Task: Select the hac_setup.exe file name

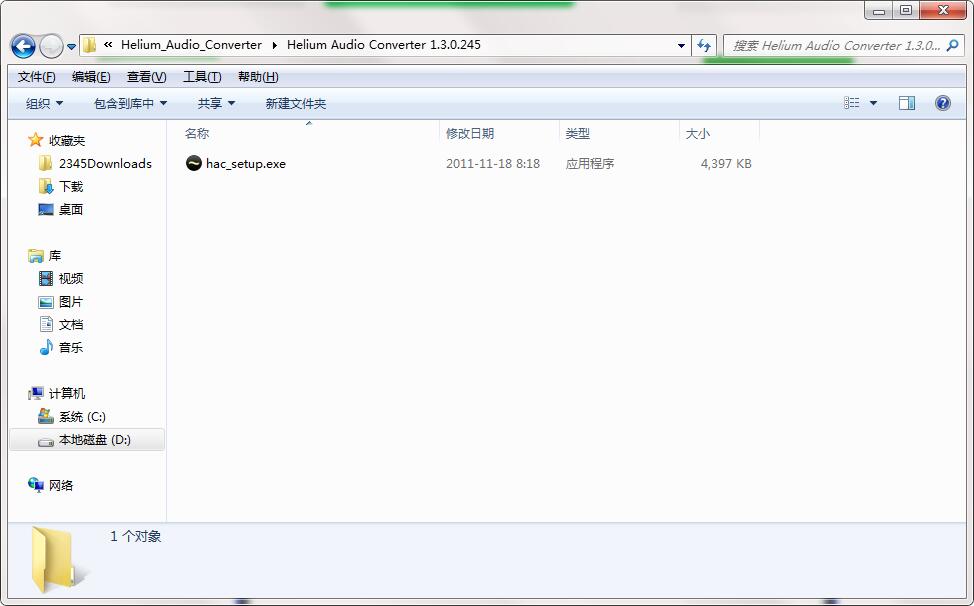Action: (x=246, y=164)
